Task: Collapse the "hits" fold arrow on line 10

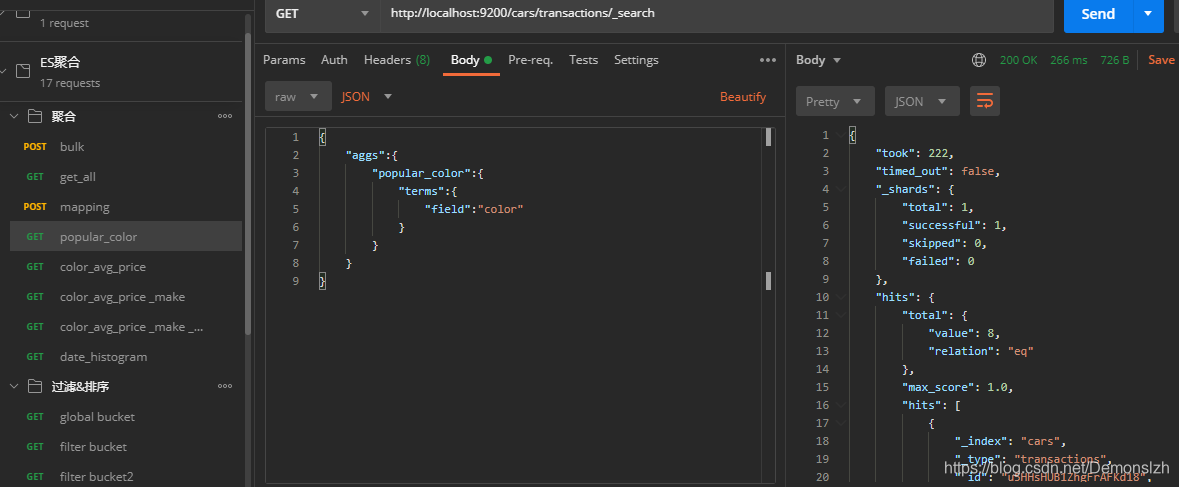Action: 841,298
